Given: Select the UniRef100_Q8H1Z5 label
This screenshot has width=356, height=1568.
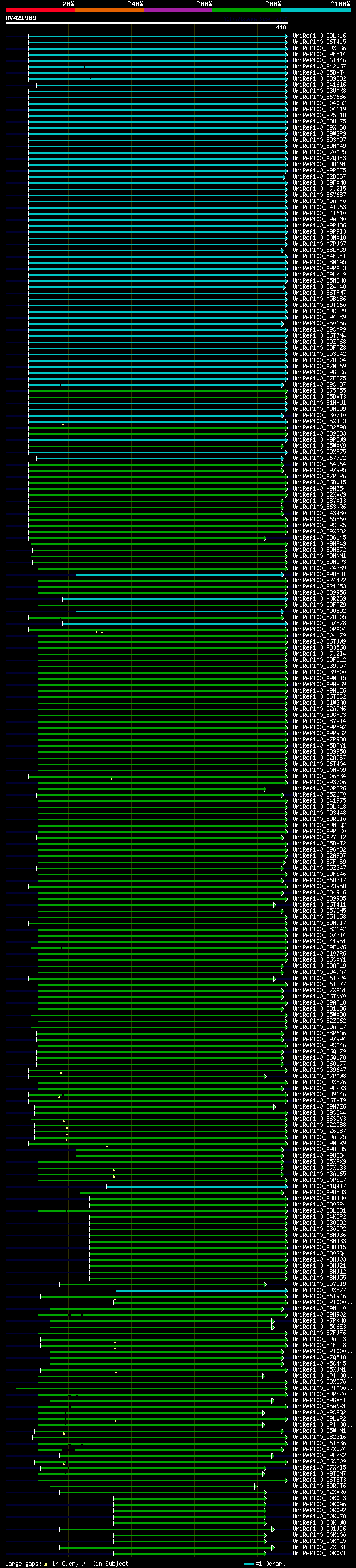Looking at the screenshot, I should coord(319,121).
